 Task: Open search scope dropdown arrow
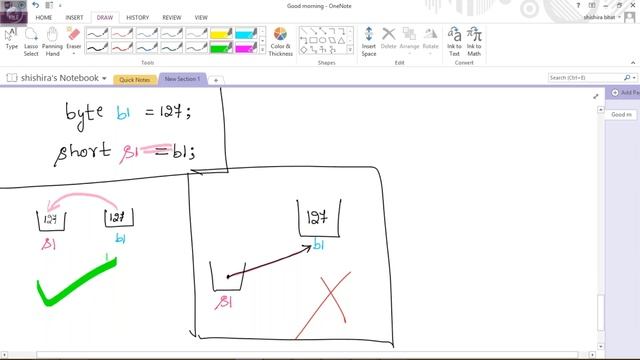click(634, 78)
